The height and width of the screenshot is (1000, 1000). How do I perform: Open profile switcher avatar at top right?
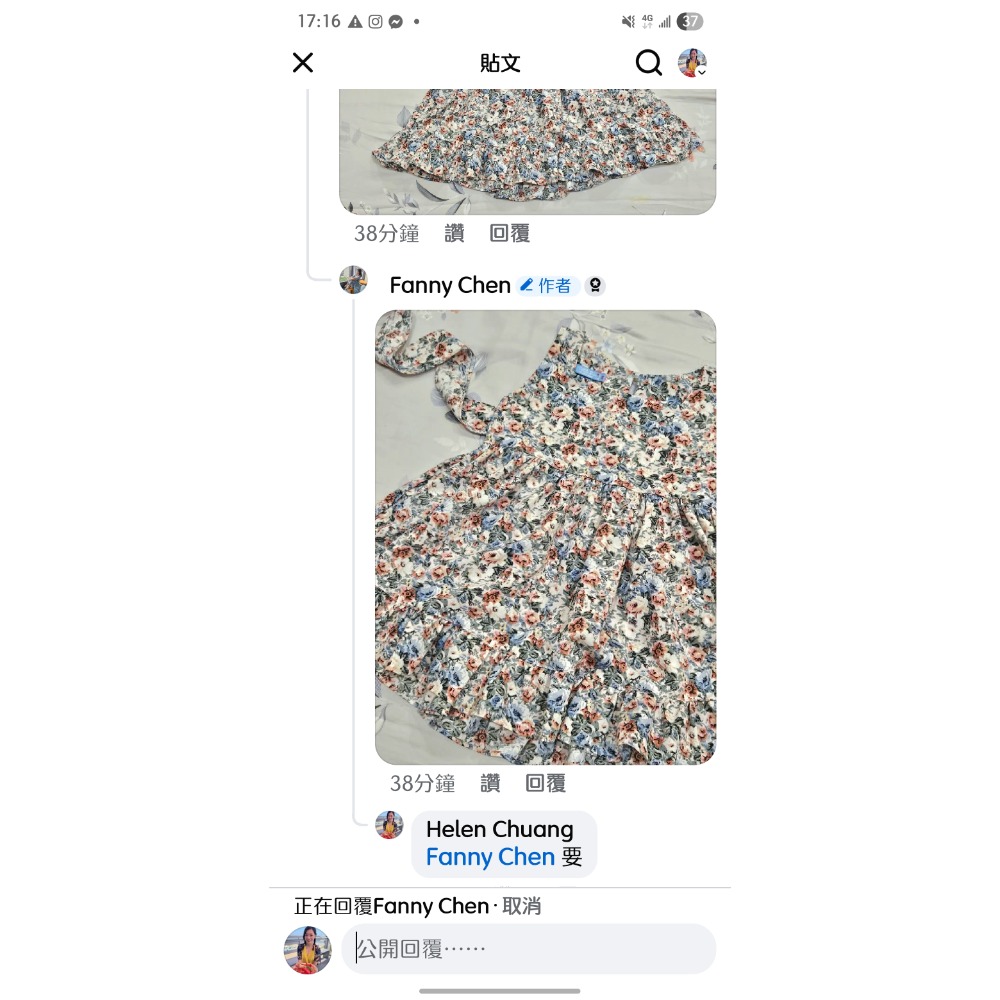[x=692, y=62]
